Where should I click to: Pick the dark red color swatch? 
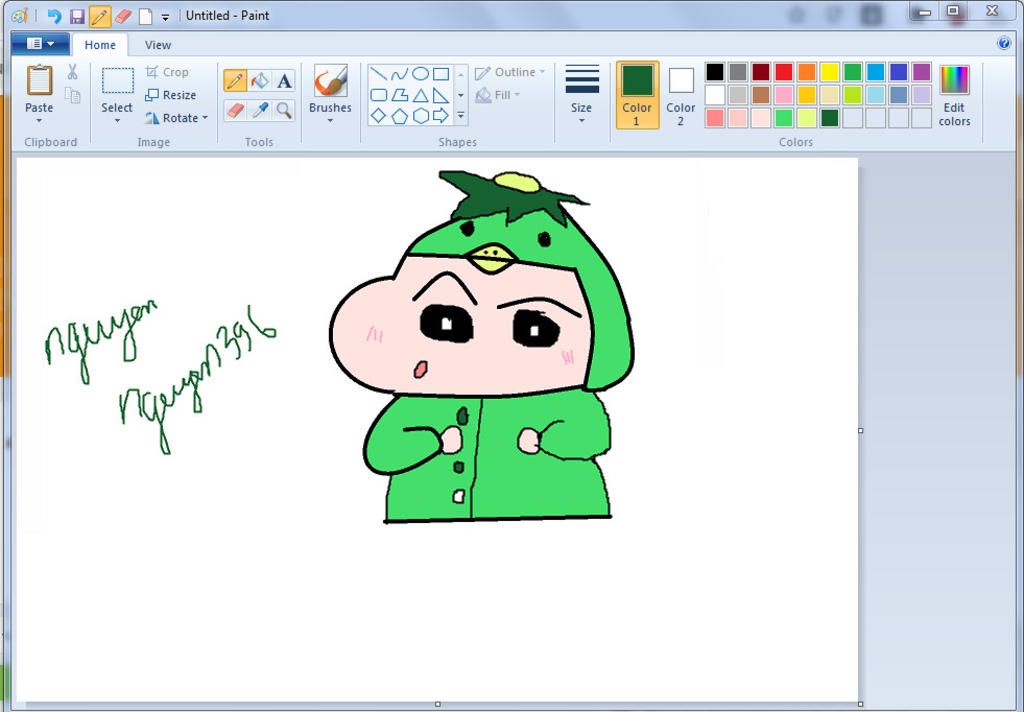pos(761,72)
